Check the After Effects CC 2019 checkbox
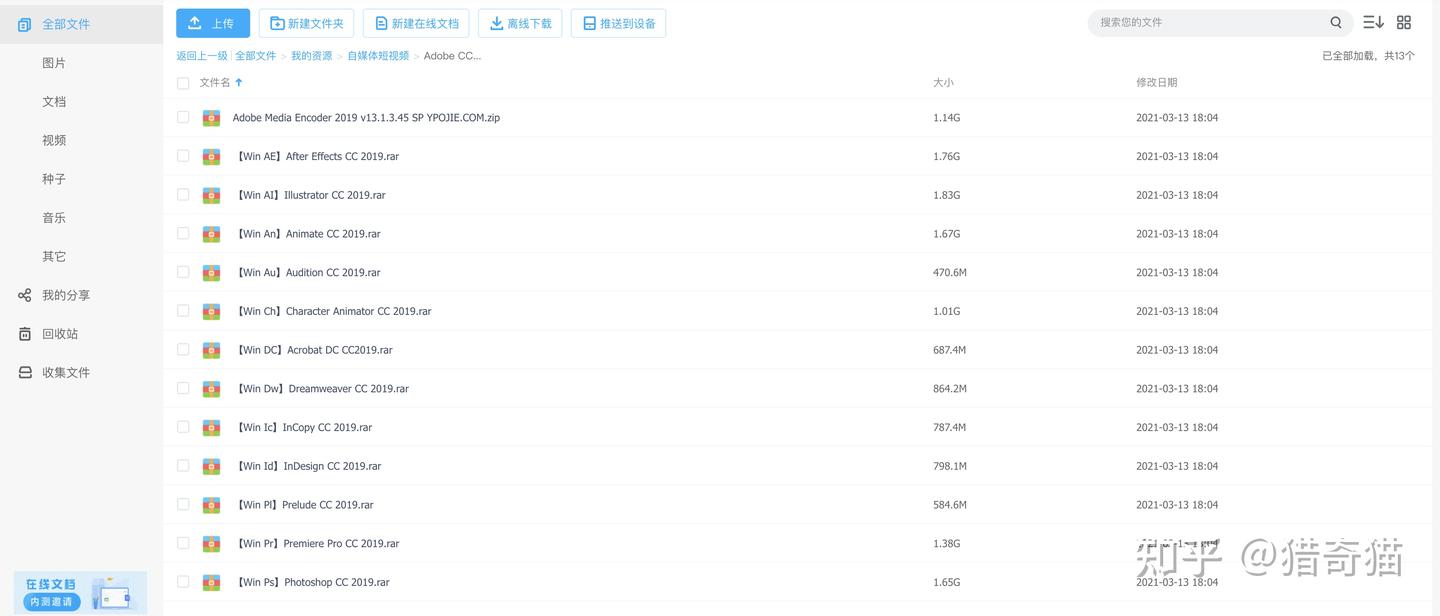Image resolution: width=1440 pixels, height=616 pixels. 183,156
